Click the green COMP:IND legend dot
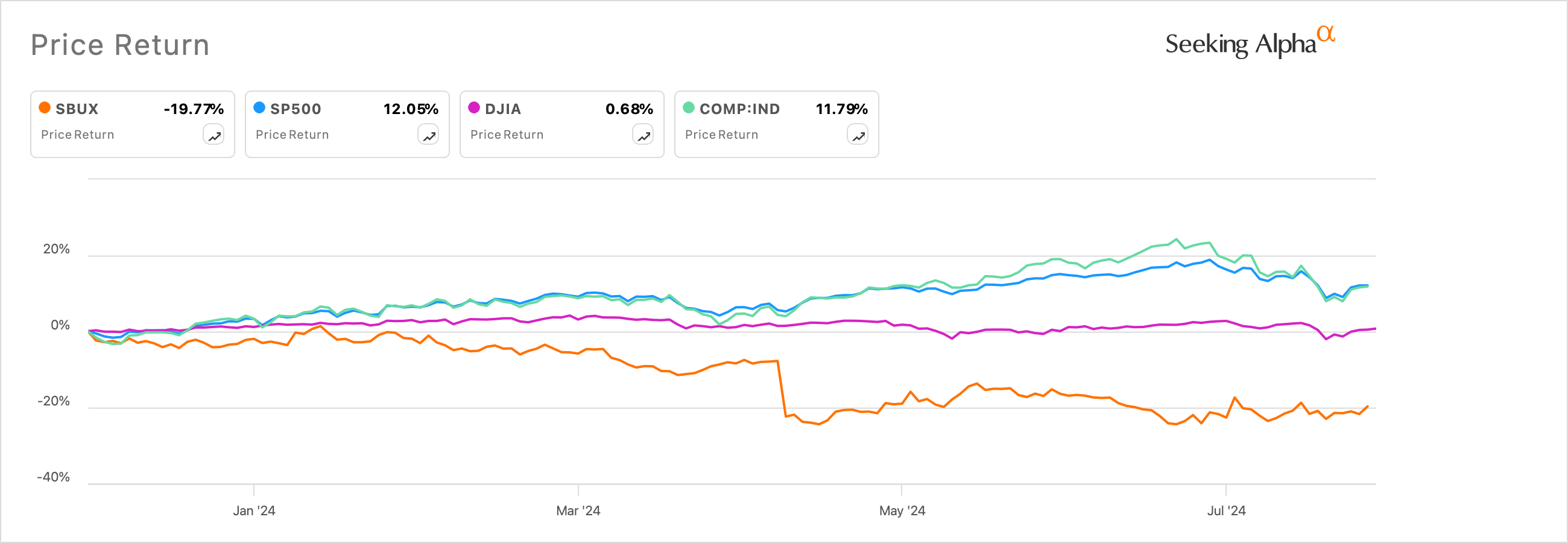Screen dimensions: 1568x543 click(x=689, y=108)
